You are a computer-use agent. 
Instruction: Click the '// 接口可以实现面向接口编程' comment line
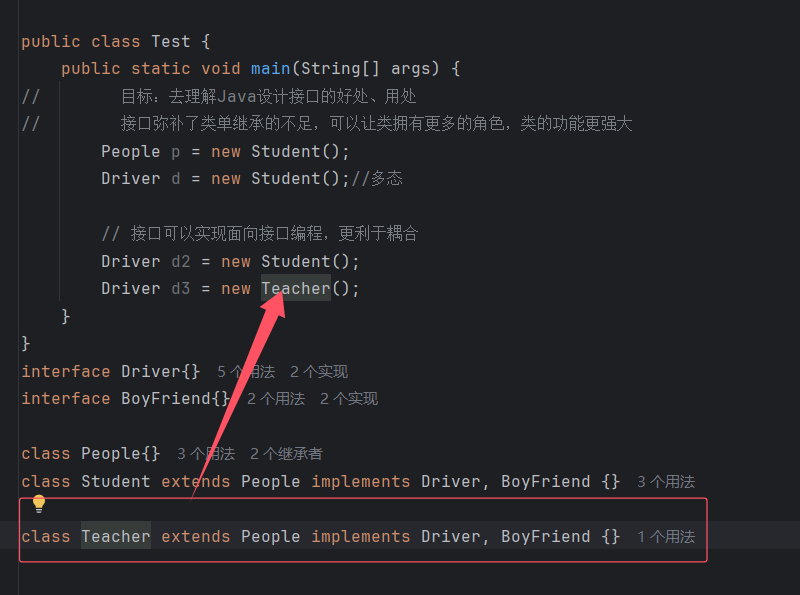[x=260, y=234]
